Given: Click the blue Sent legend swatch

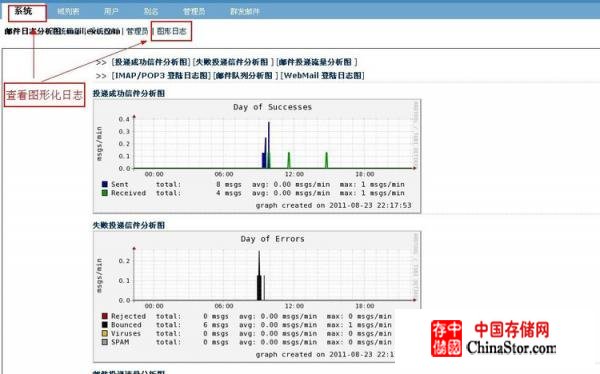Looking at the screenshot, I should click(x=104, y=184).
